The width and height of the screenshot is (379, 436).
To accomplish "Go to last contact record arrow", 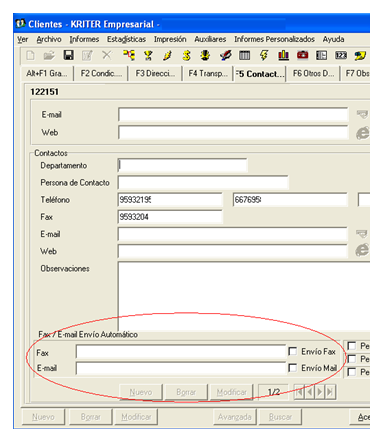I will coord(330,392).
